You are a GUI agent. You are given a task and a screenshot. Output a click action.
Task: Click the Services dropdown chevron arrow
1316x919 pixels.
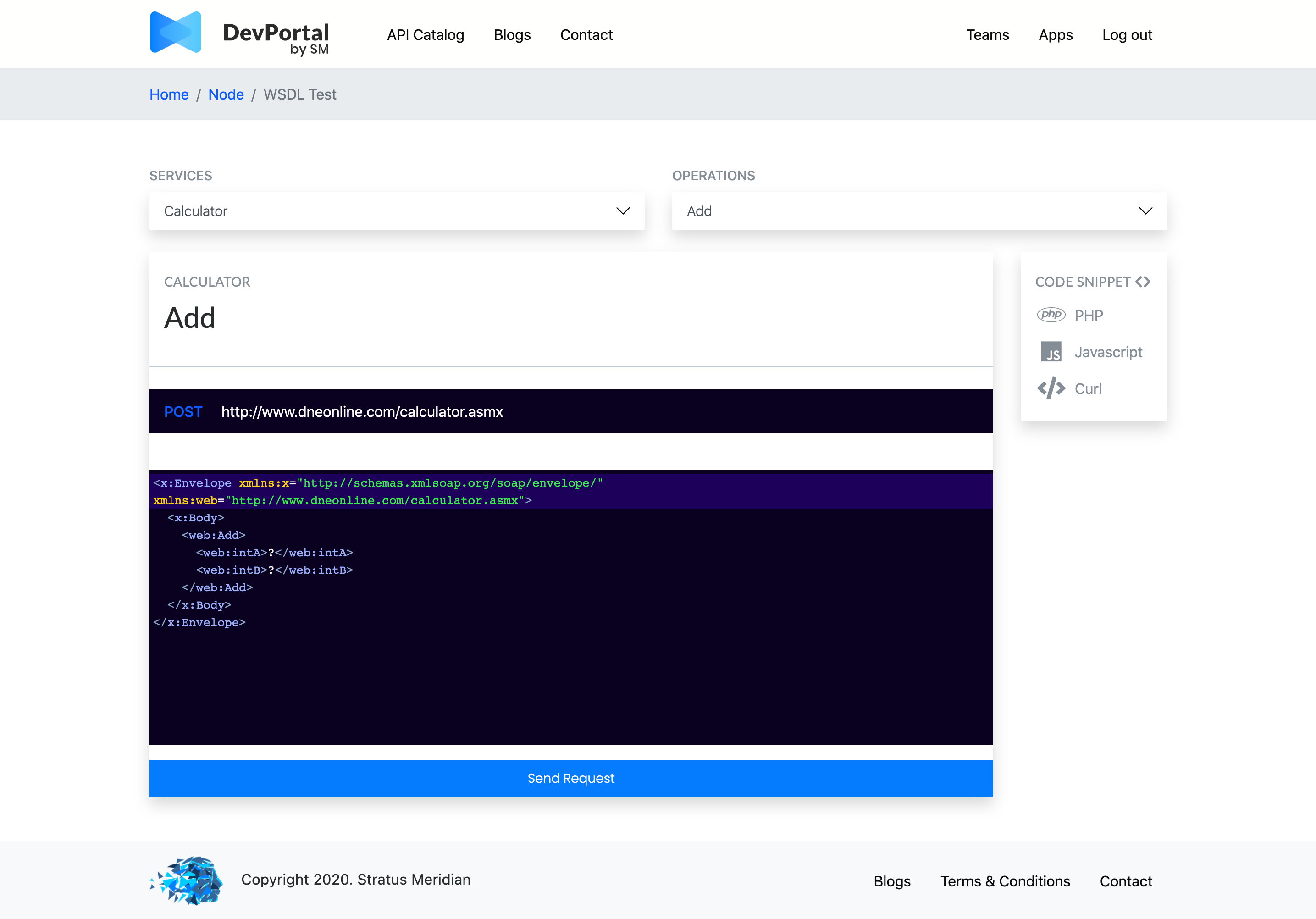(623, 211)
